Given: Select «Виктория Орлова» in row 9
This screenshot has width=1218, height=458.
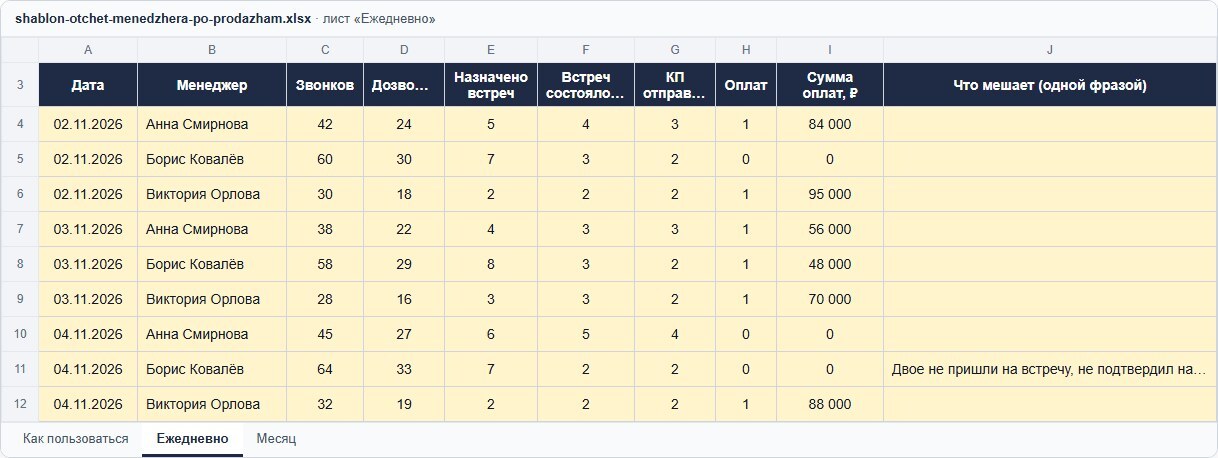Looking at the screenshot, I should pos(212,299).
